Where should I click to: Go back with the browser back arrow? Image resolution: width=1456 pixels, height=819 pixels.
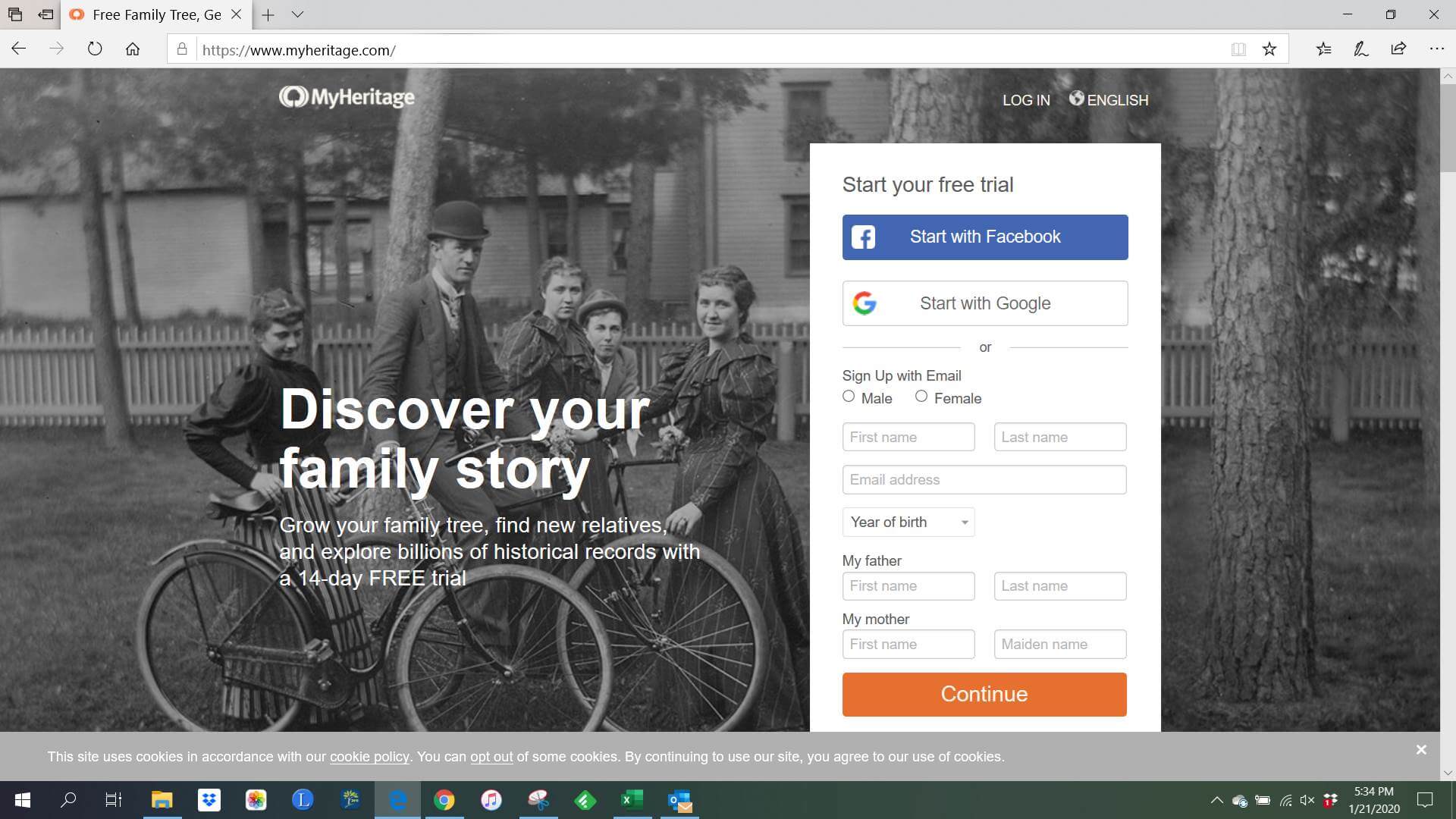[19, 49]
